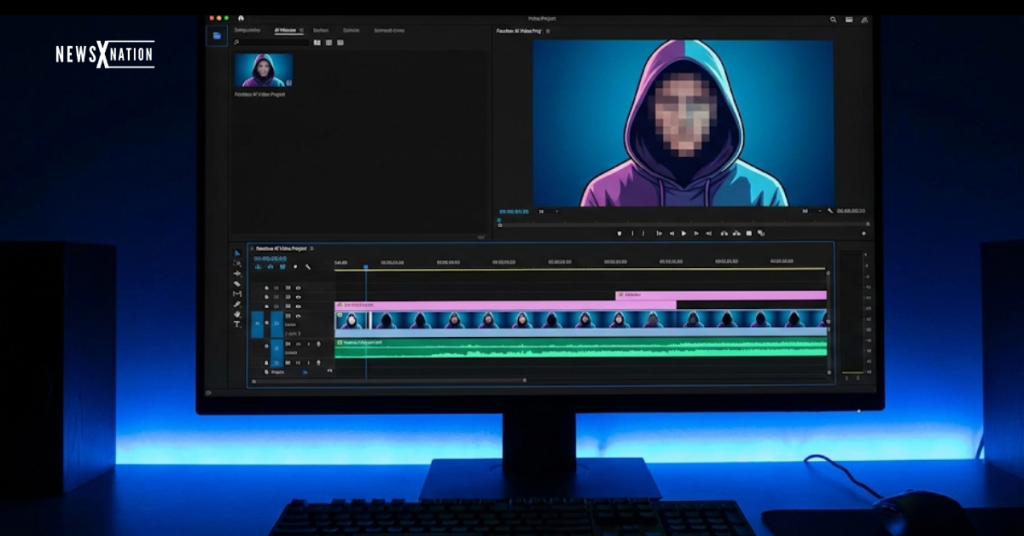
Task: Toggle the voice-over microphone on green audio track
Action: [x=319, y=344]
